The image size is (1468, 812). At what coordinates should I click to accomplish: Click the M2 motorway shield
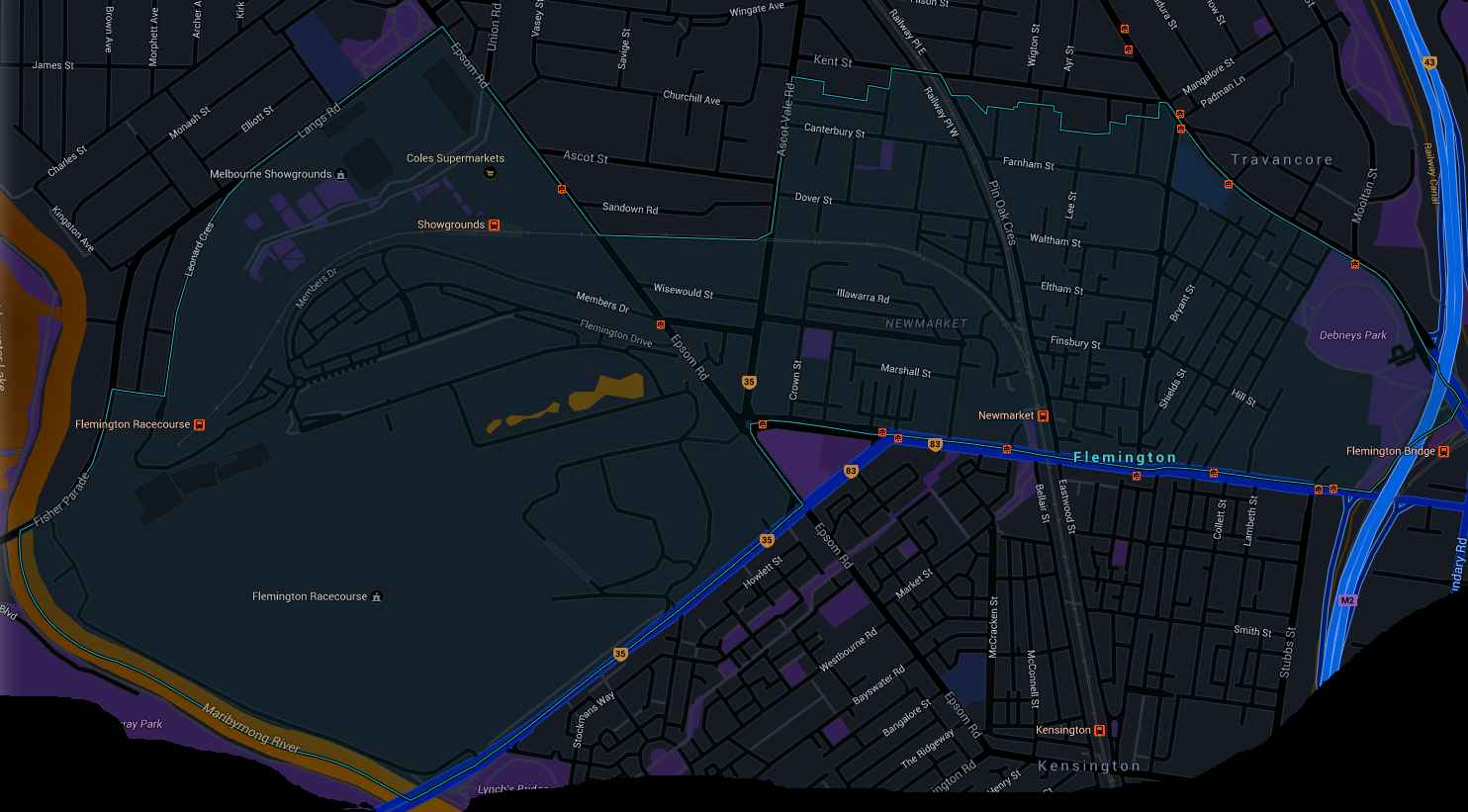coord(1346,599)
